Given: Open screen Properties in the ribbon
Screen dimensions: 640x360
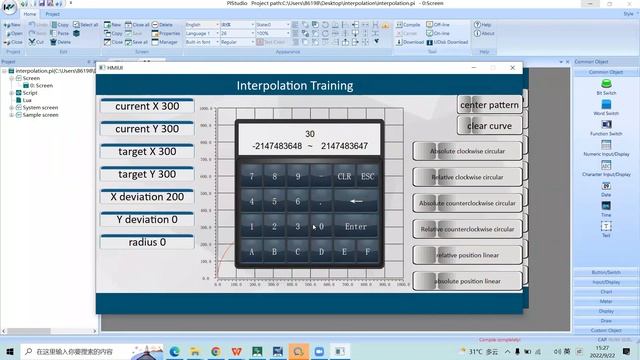Looking at the screenshot, I should (x=166, y=33).
